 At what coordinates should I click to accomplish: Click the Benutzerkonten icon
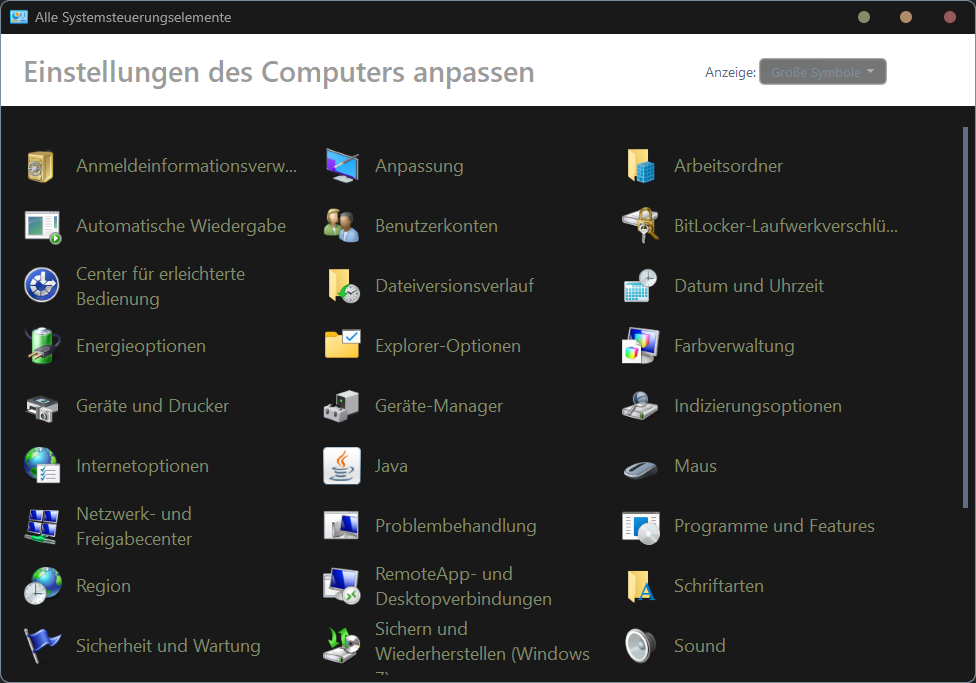pyautogui.click(x=342, y=226)
